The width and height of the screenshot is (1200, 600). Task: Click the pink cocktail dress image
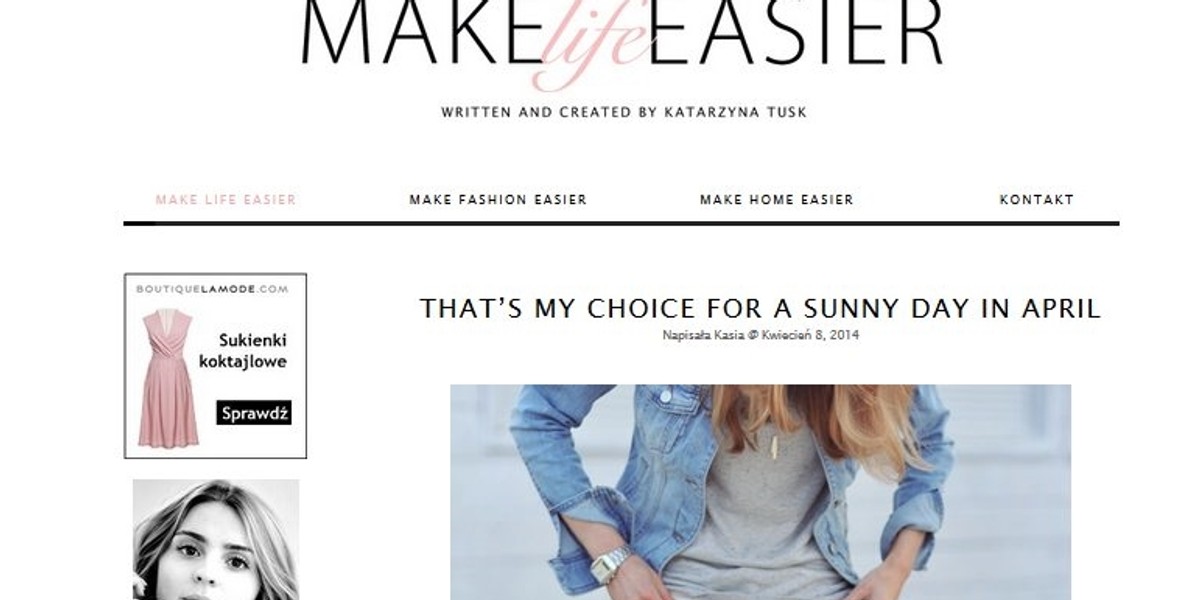pyautogui.click(x=170, y=377)
